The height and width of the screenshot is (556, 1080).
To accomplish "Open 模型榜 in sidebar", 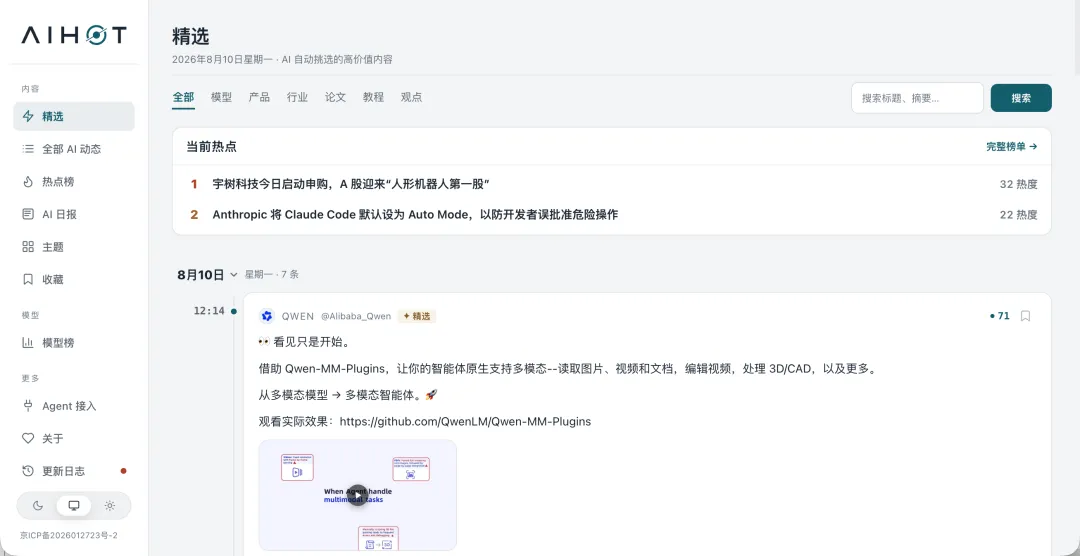I will [x=74, y=342].
